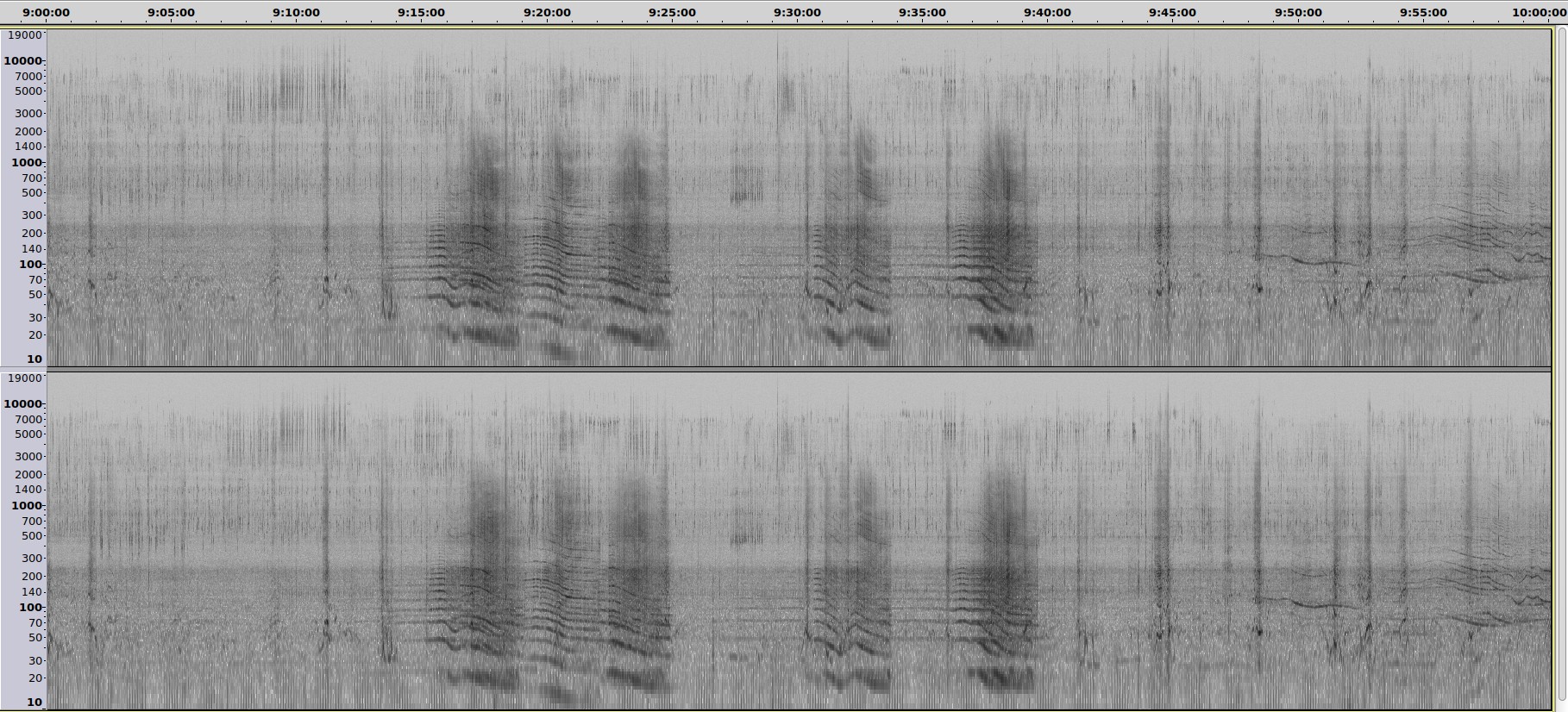Screen dimensions: 1568x712
Task: Click the divider between the two spectrogram channels
Action: tap(798, 370)
